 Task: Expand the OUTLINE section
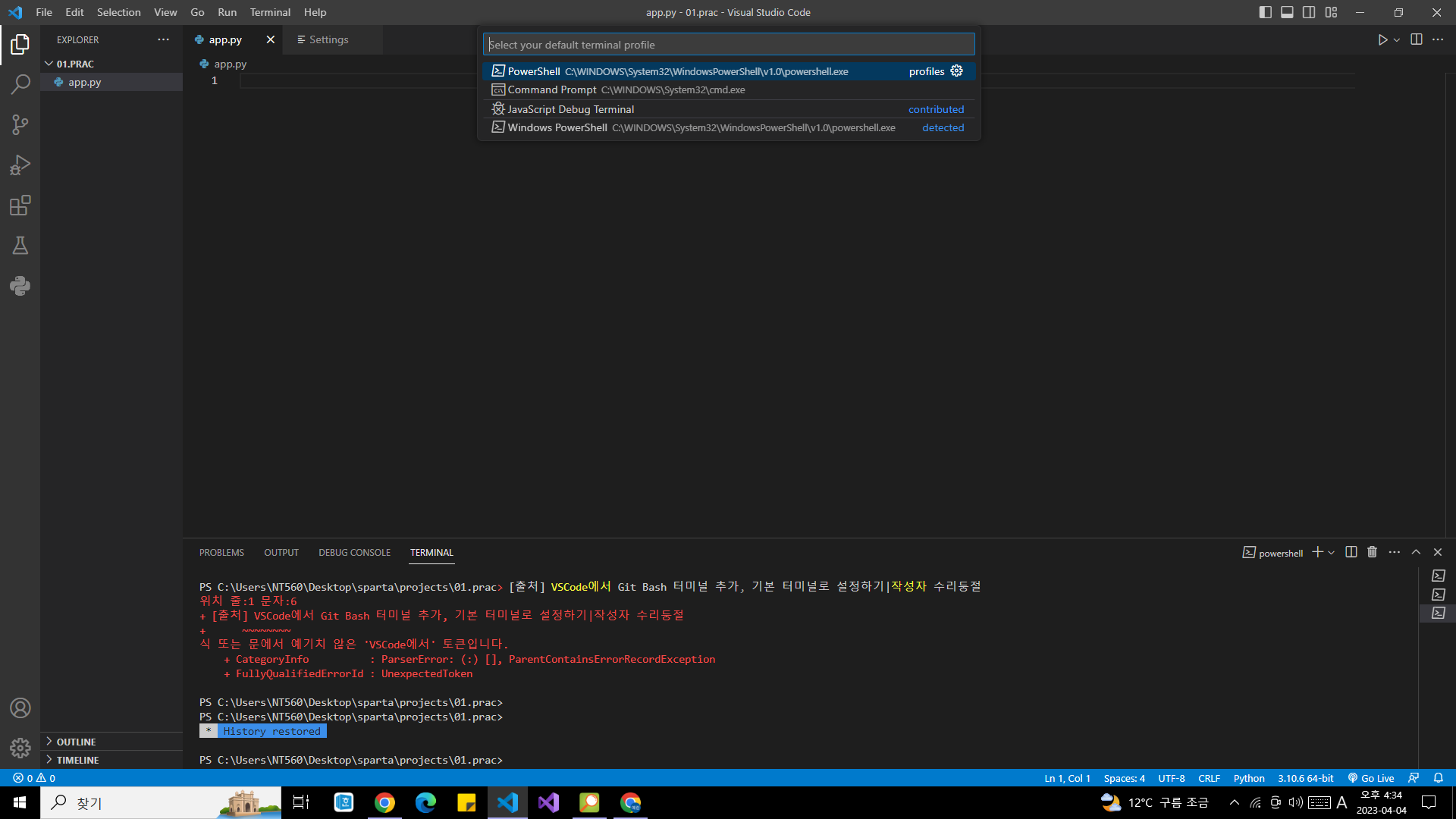click(x=111, y=742)
